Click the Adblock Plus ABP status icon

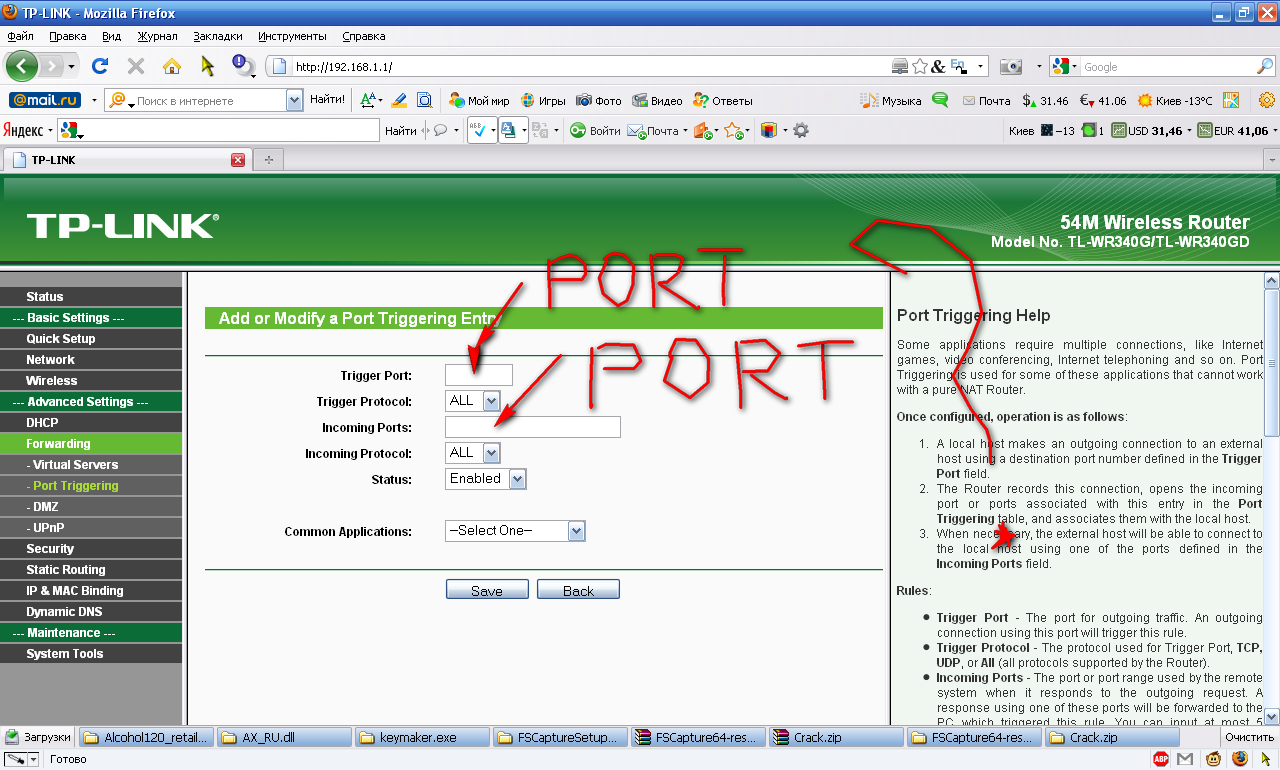tap(1162, 759)
